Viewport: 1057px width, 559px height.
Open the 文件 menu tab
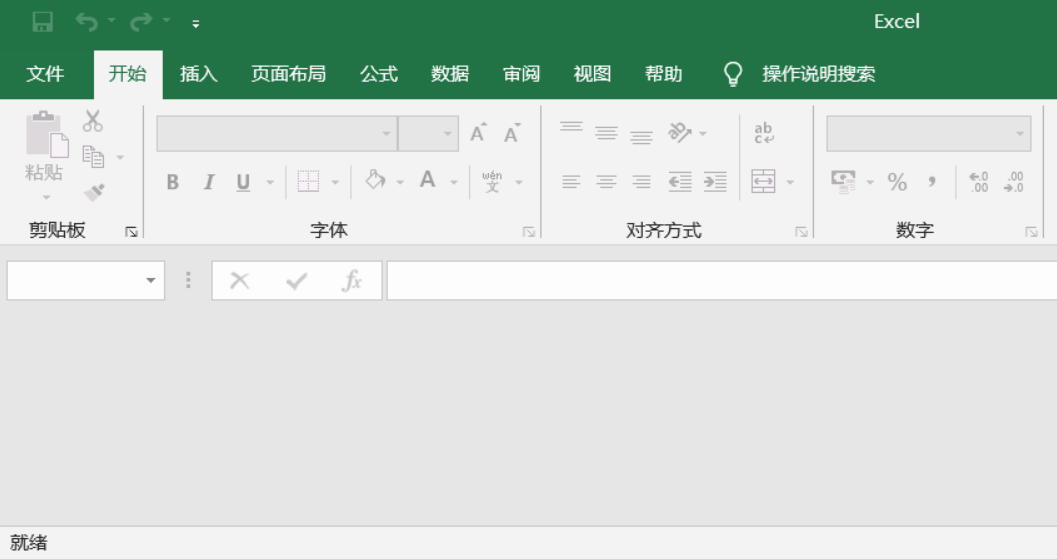tap(45, 73)
